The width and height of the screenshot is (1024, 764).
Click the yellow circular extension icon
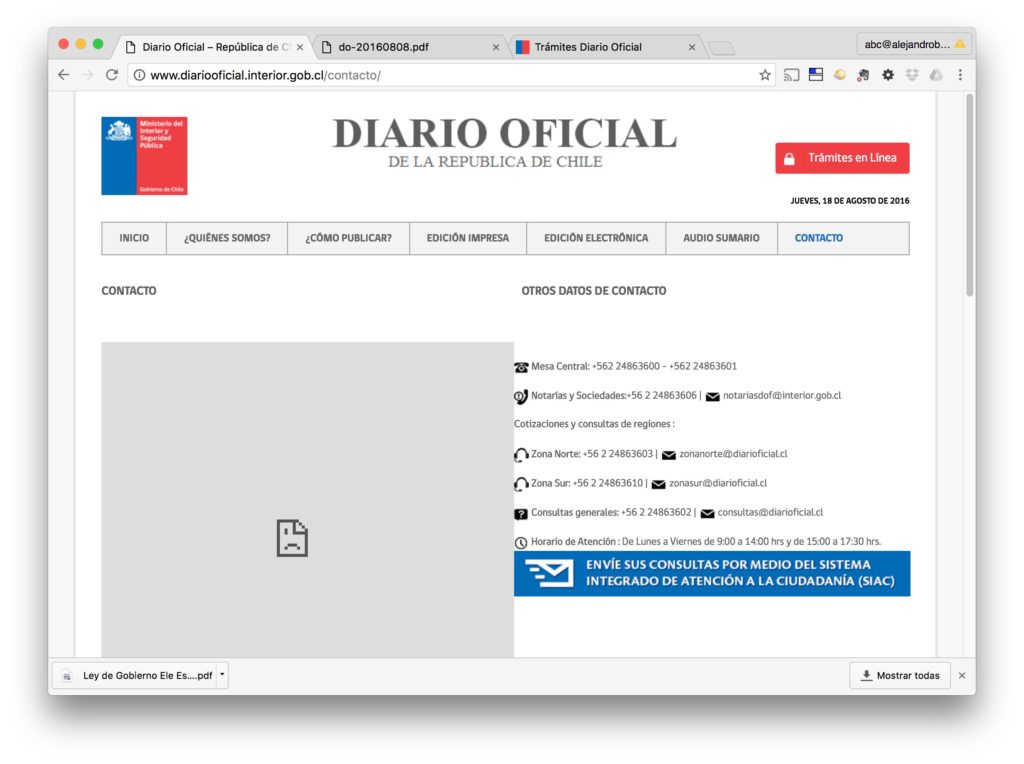[840, 75]
